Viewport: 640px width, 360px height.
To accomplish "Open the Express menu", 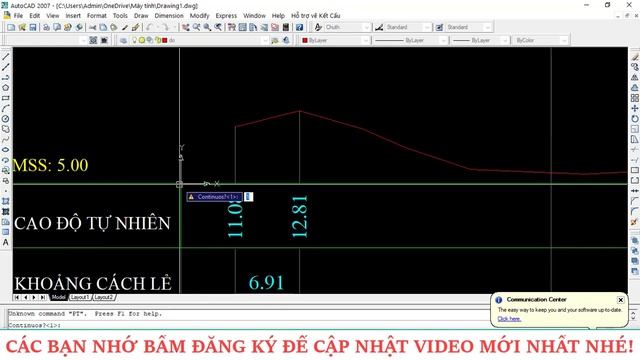I will point(226,16).
